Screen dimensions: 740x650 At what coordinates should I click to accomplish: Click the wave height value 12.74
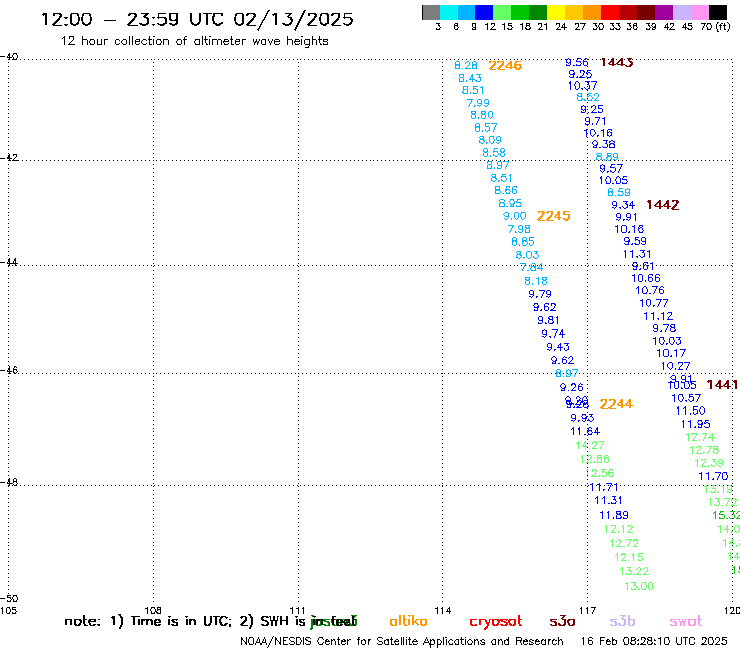tap(700, 438)
